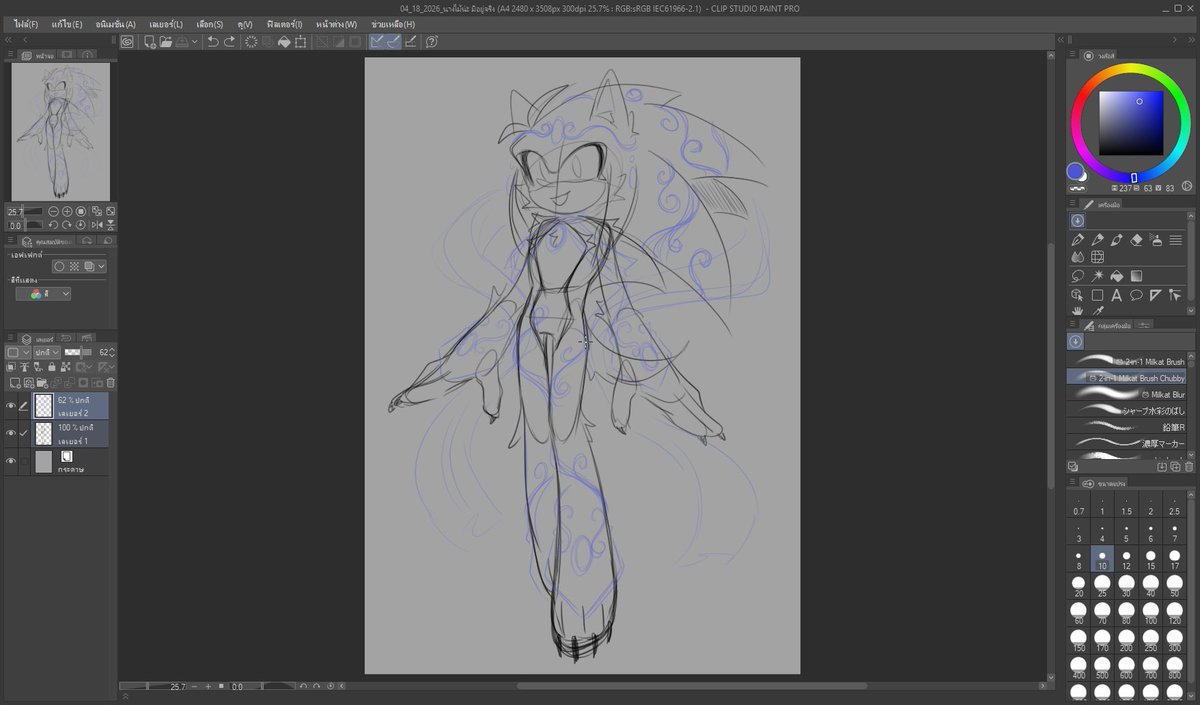Open the menu labelled (V)
This screenshot has height=705, width=1200.
pos(245,24)
